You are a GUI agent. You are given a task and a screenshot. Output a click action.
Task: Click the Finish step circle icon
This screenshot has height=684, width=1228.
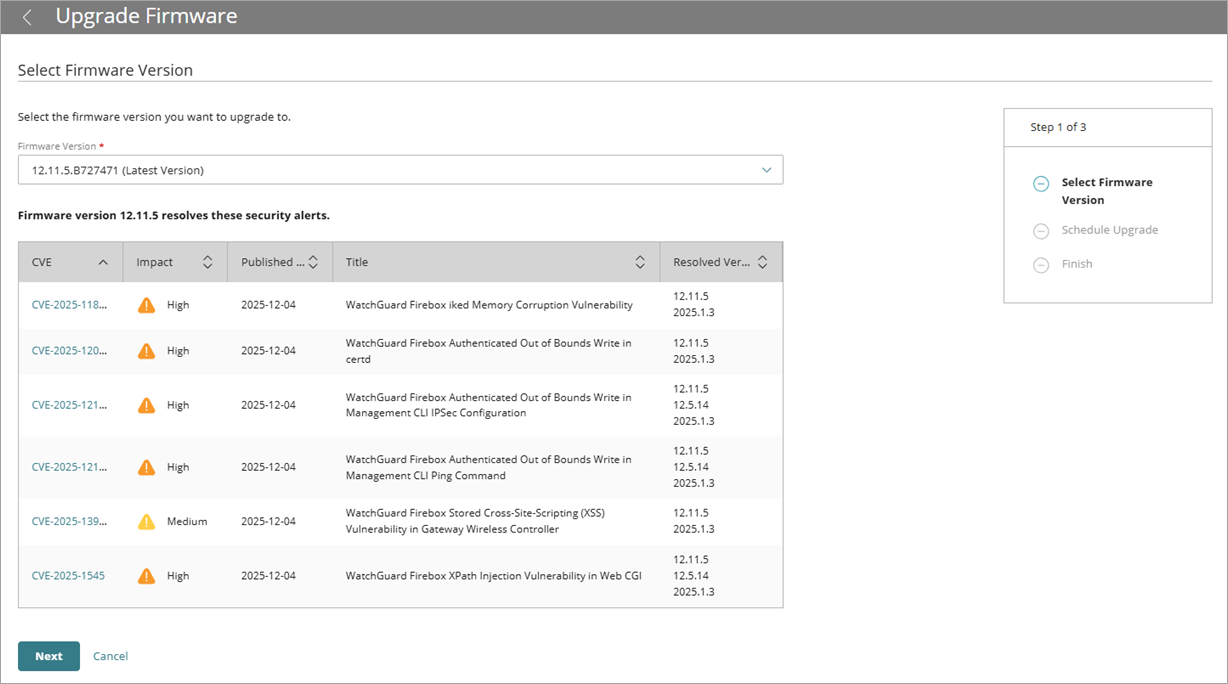pyautogui.click(x=1040, y=263)
